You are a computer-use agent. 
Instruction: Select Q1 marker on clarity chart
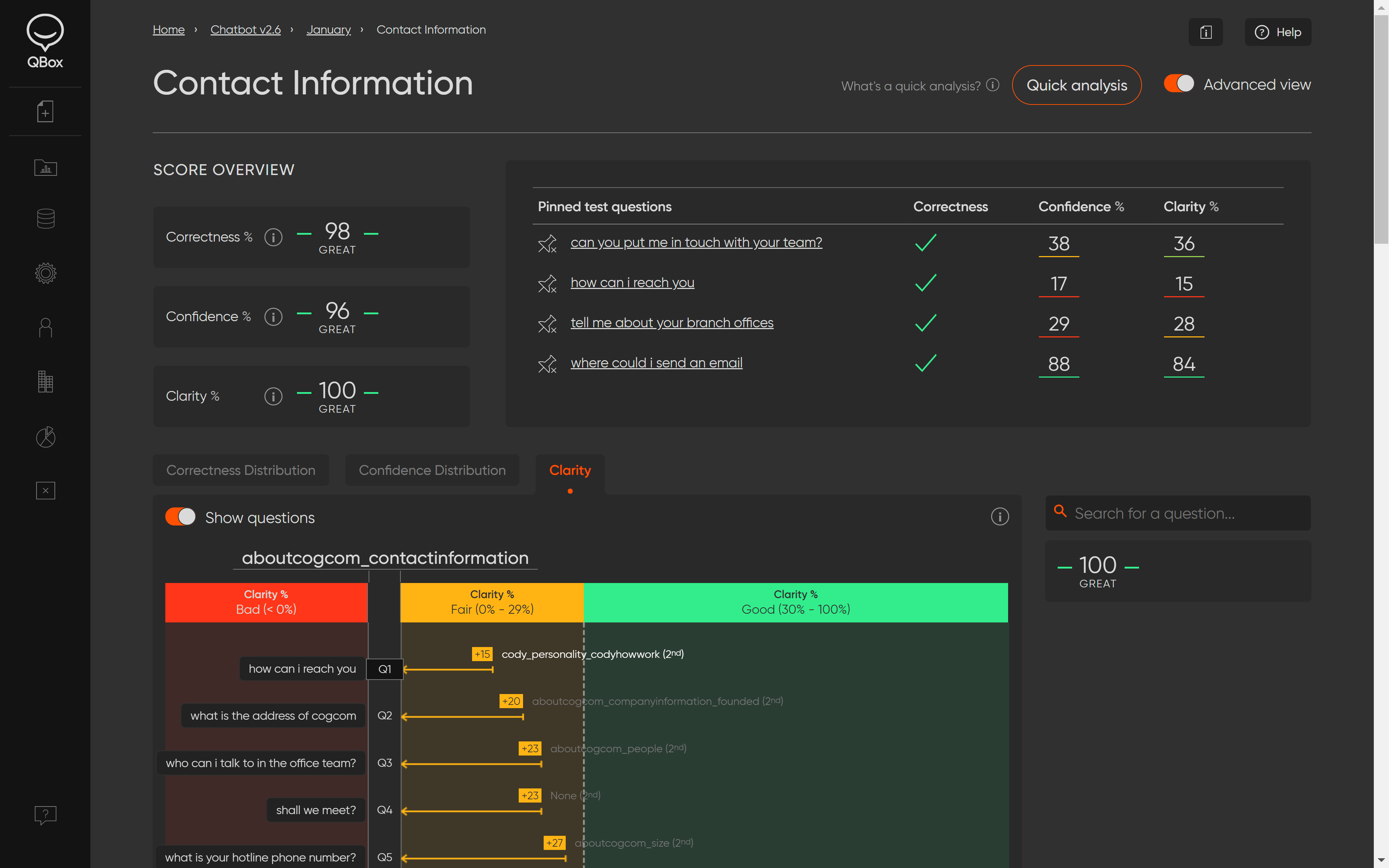coord(385,669)
